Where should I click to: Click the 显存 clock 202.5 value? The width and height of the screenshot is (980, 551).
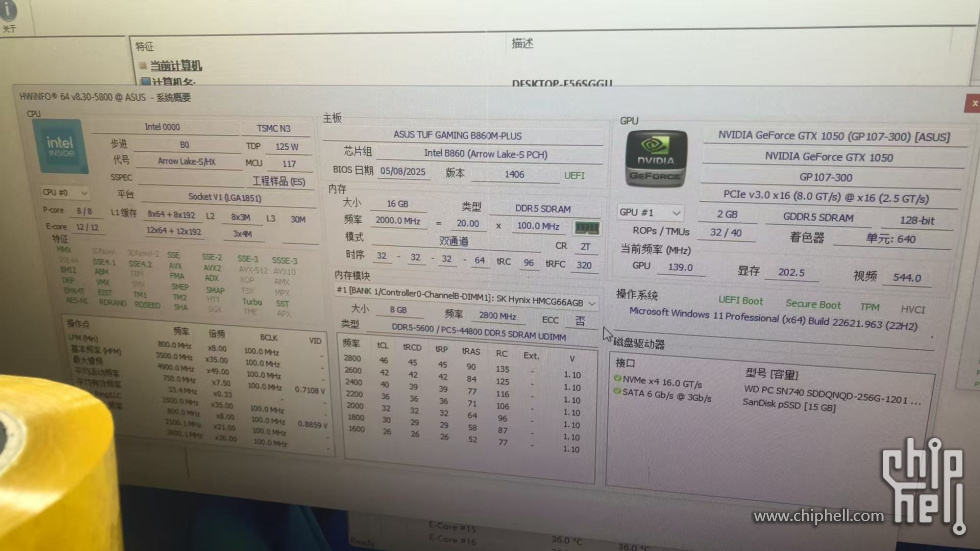791,272
